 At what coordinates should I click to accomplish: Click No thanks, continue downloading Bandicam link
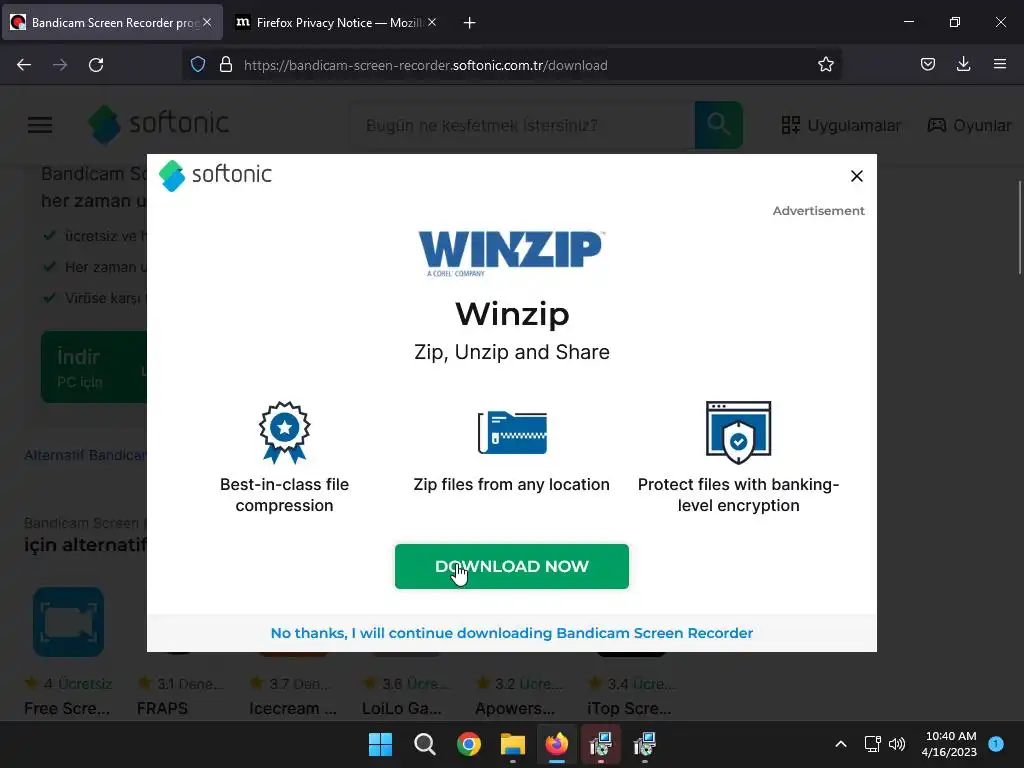pos(511,633)
